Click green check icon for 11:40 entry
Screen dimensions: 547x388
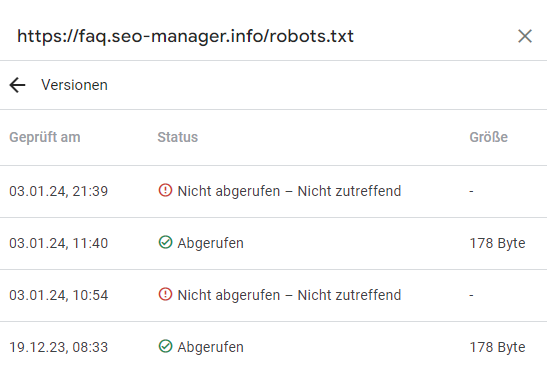[165, 242]
